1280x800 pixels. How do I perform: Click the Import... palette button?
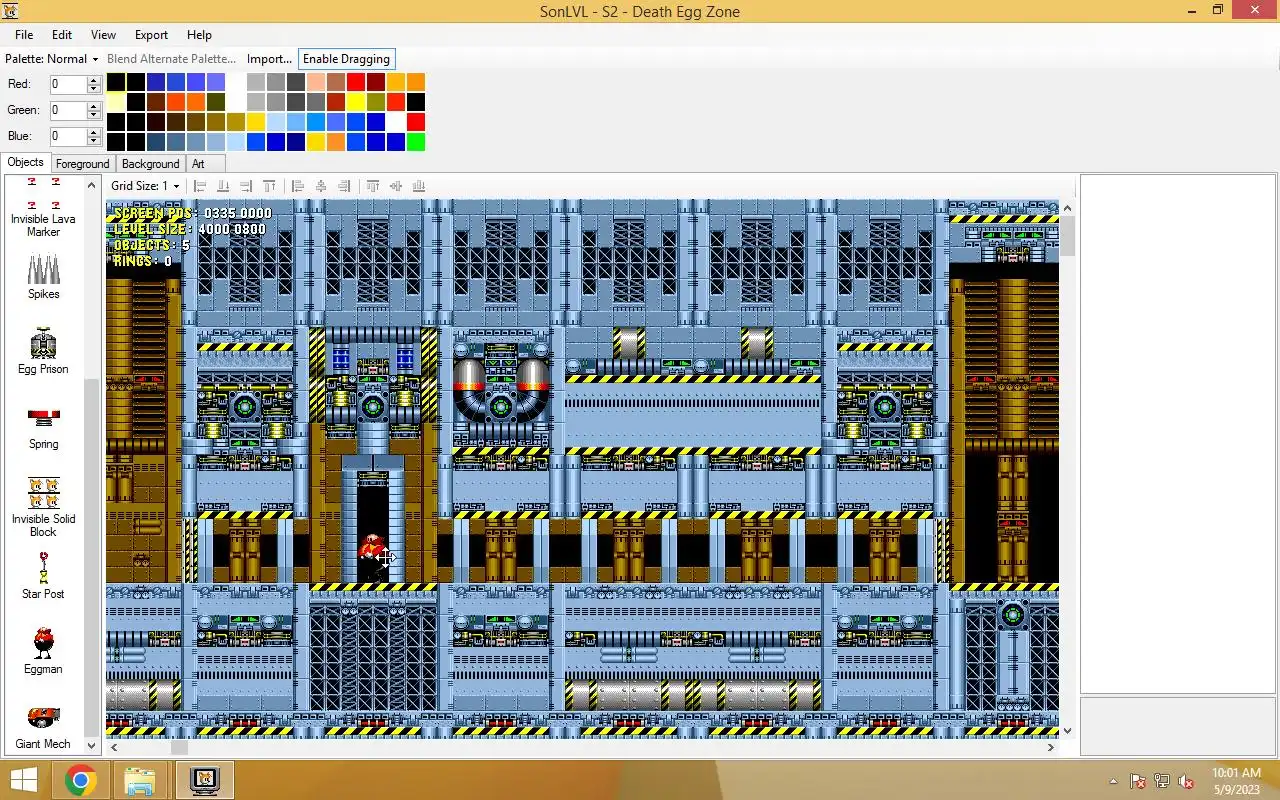[269, 59]
